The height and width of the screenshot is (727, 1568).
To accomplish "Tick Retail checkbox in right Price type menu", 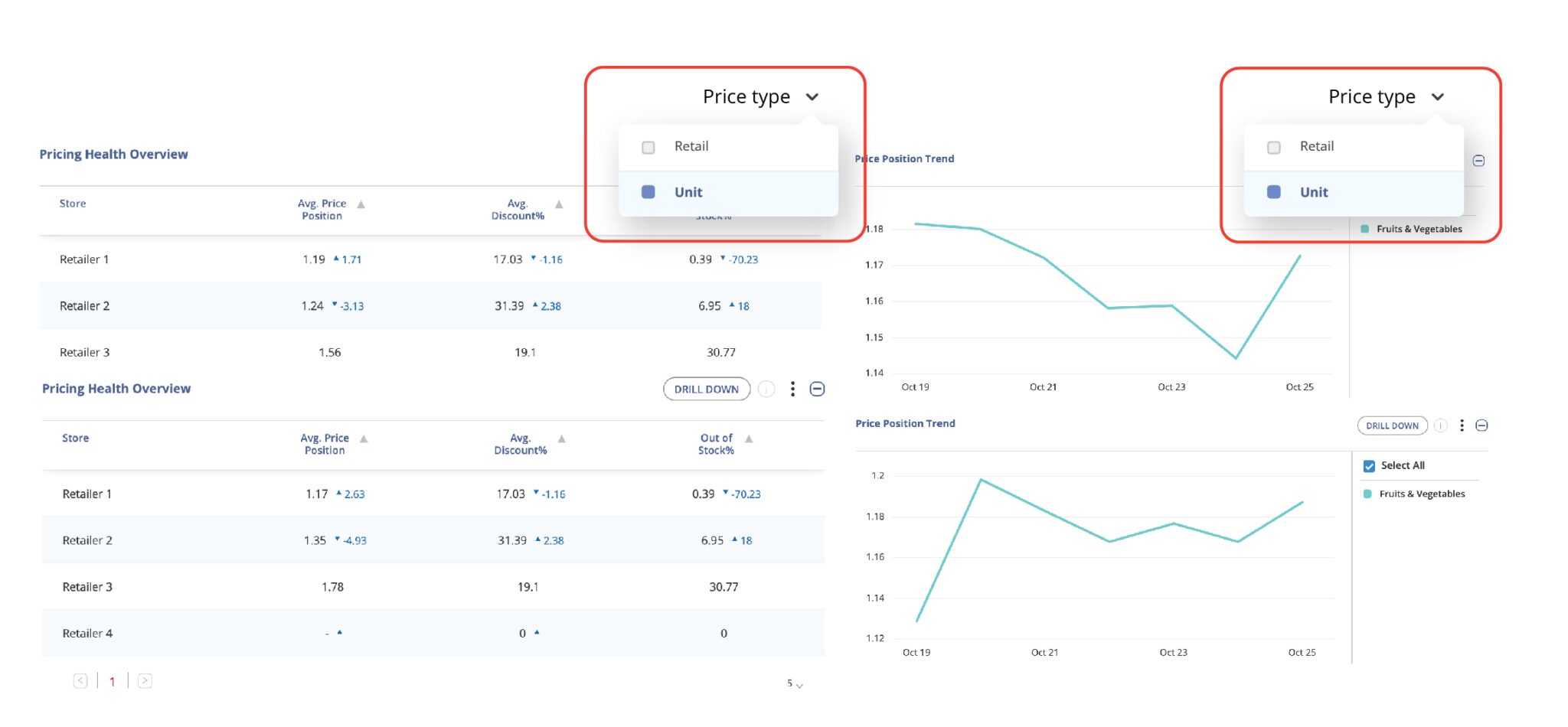I will tap(1274, 147).
